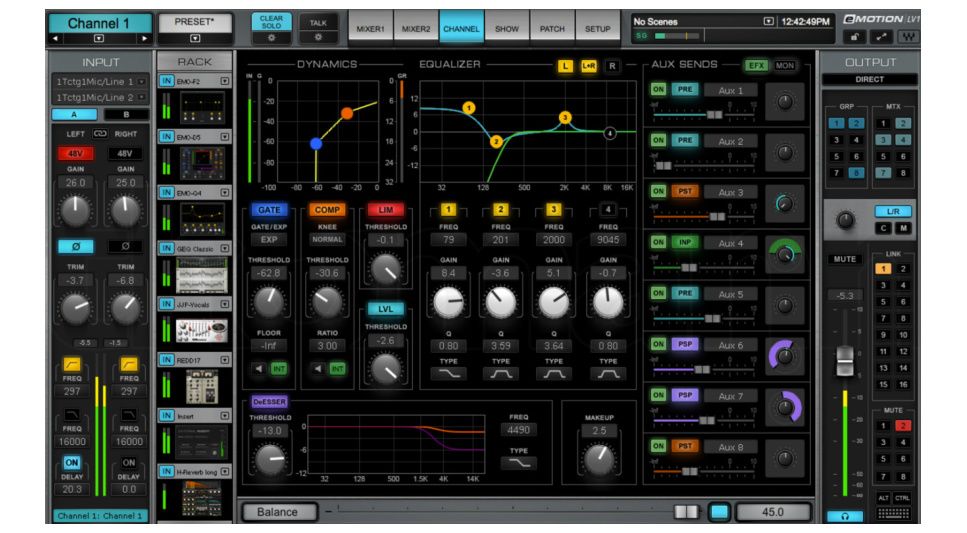The image size is (967, 533).
Task: Change EQ band 2 filter type shape
Action: [501, 374]
